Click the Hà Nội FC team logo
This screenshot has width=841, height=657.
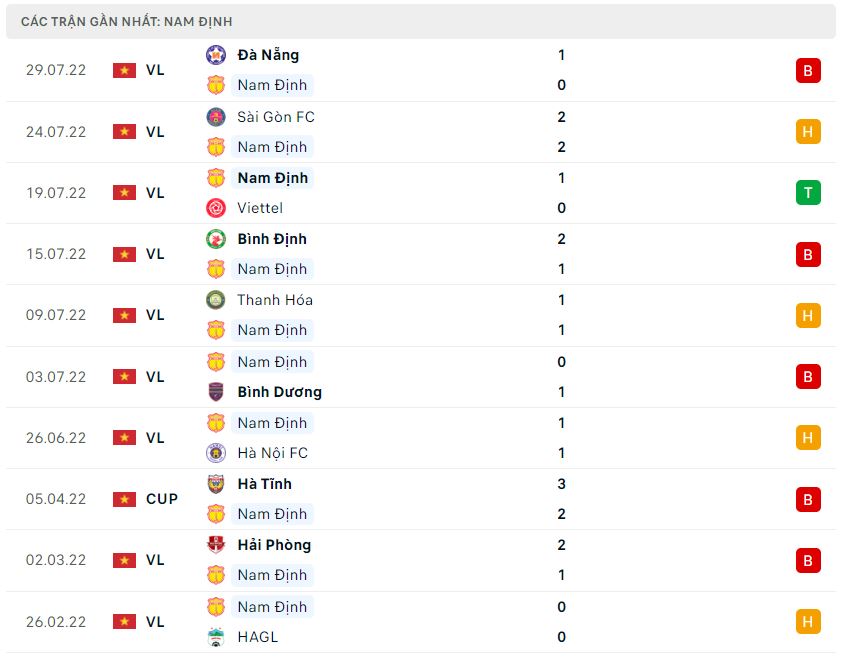(216, 453)
